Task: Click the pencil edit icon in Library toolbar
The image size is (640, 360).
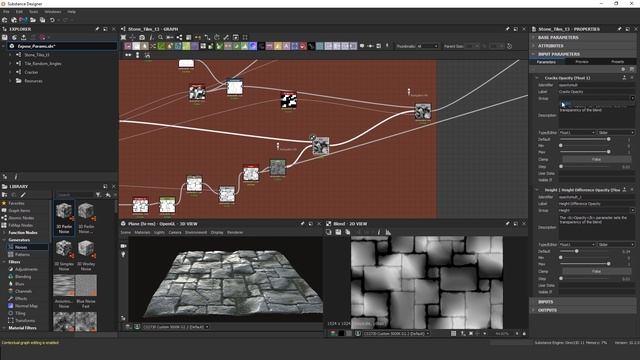Action: [x=23, y=195]
